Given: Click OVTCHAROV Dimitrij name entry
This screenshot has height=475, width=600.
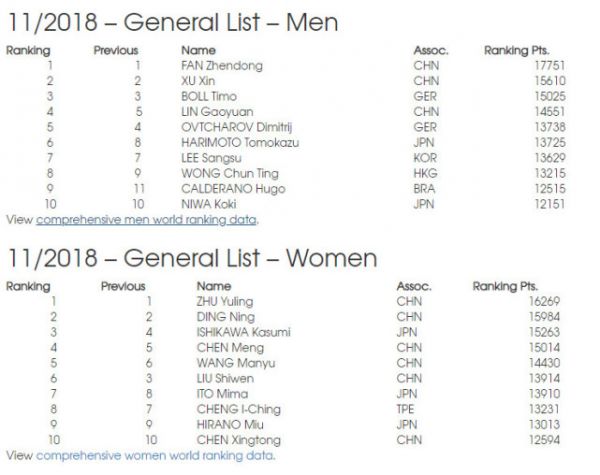Looking at the screenshot, I should click(x=236, y=127).
